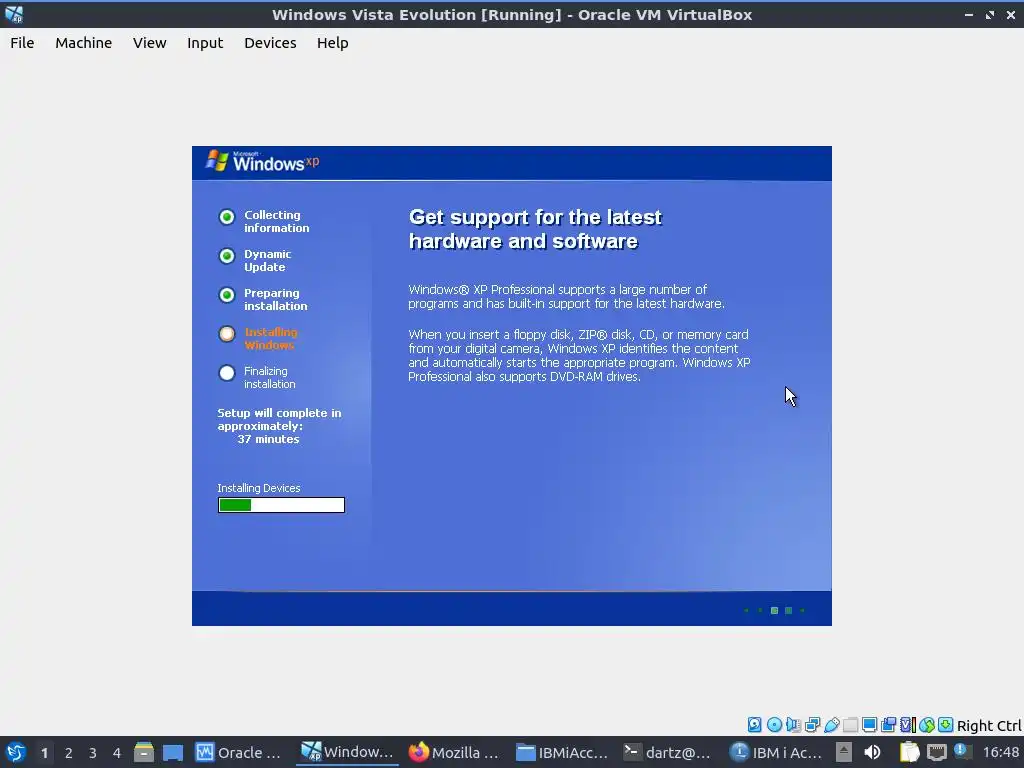Click the VirtualBox XP icon in title bar
This screenshot has height=768, width=1024.
click(x=14, y=14)
